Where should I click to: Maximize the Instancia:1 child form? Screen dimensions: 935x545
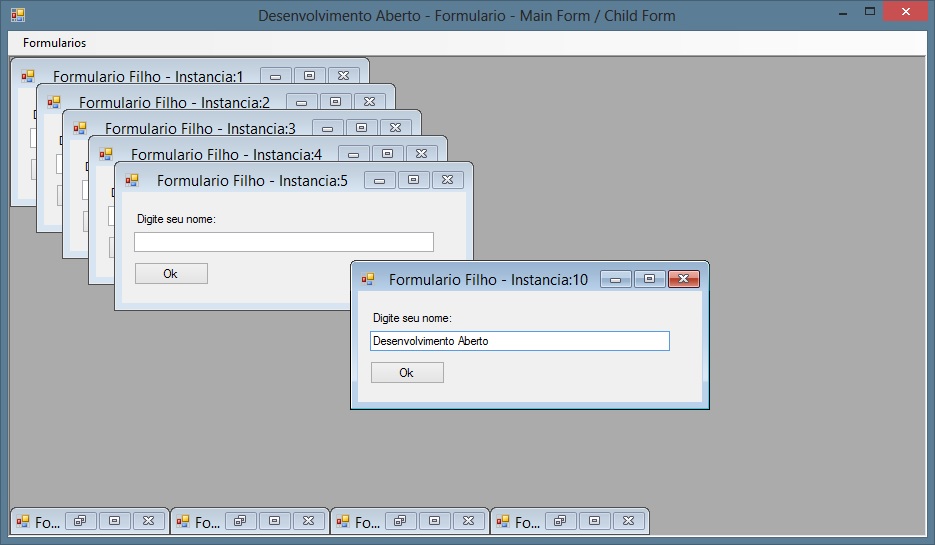click(309, 76)
